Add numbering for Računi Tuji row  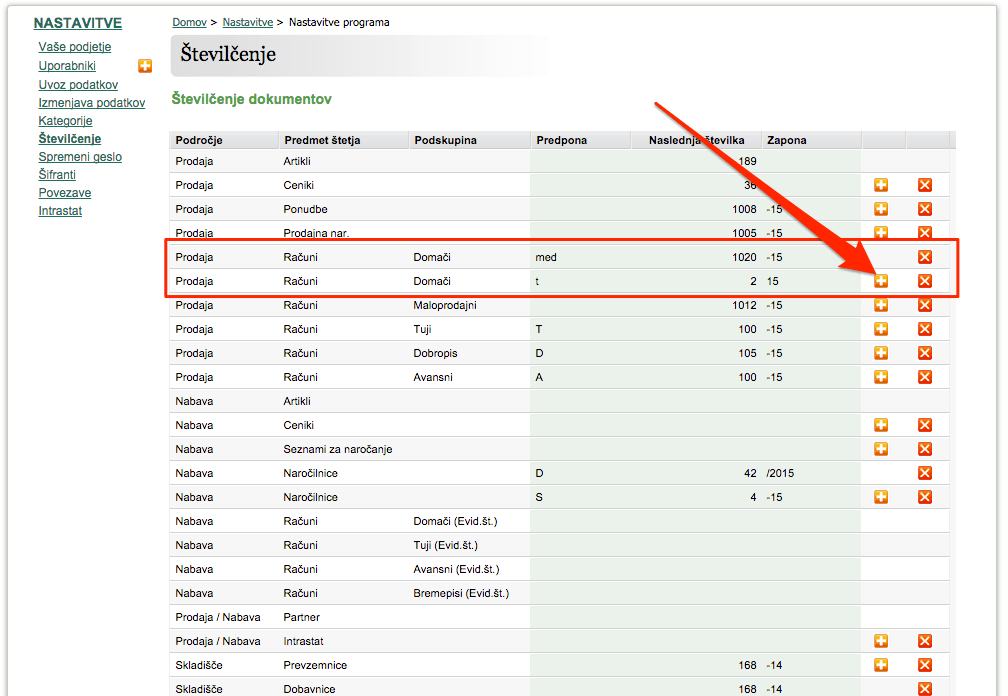point(881,329)
